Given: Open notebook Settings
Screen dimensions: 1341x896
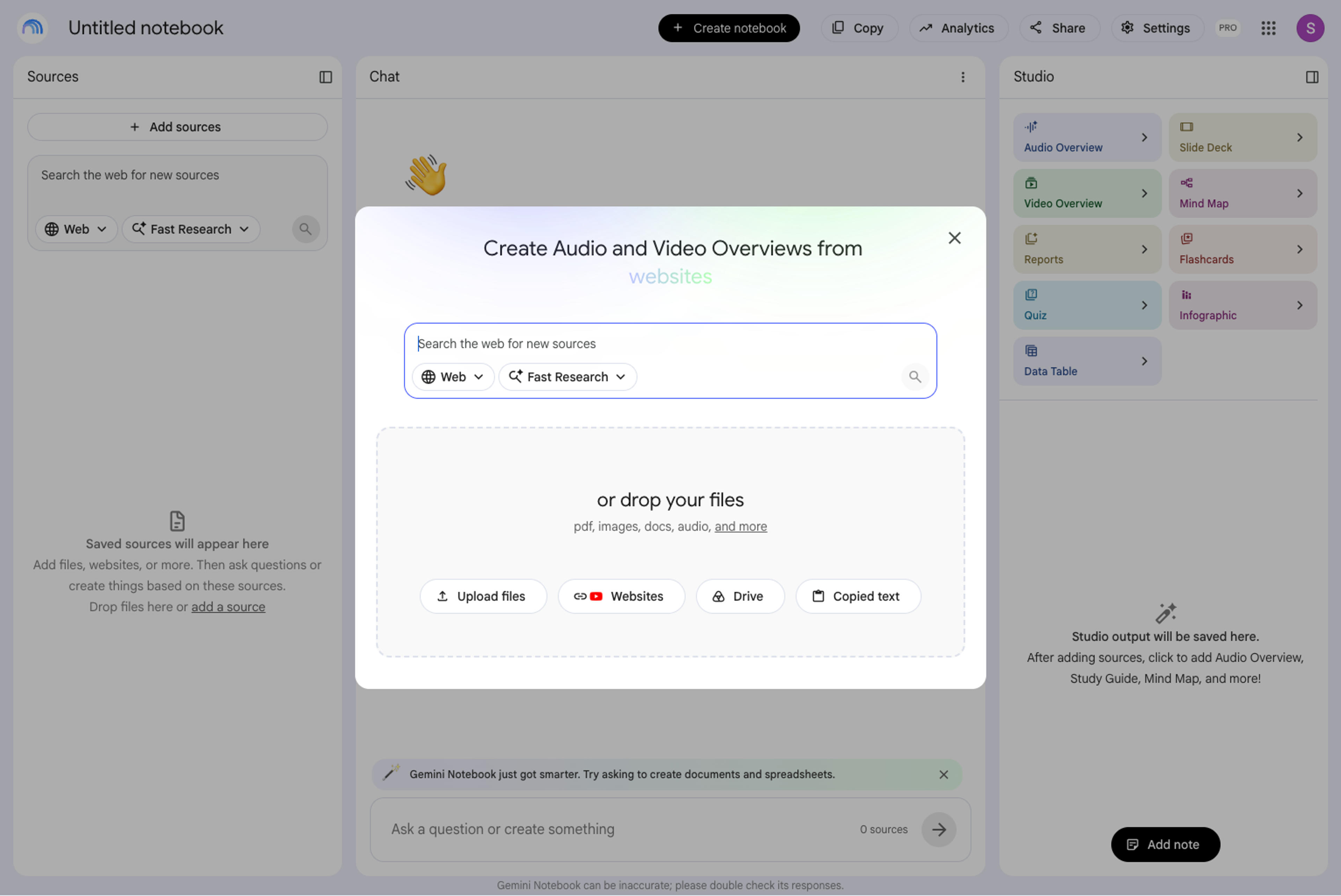Looking at the screenshot, I should click(1157, 28).
